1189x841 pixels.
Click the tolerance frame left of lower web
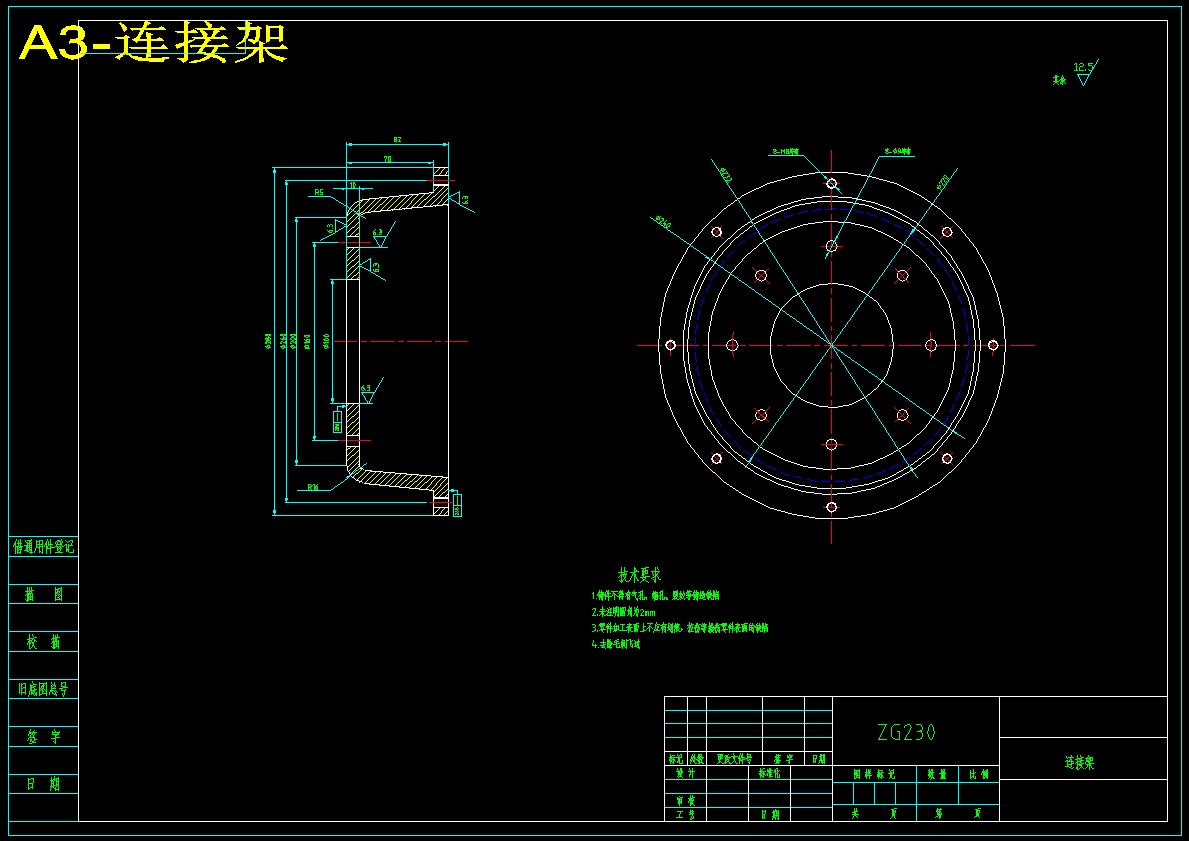(x=337, y=421)
